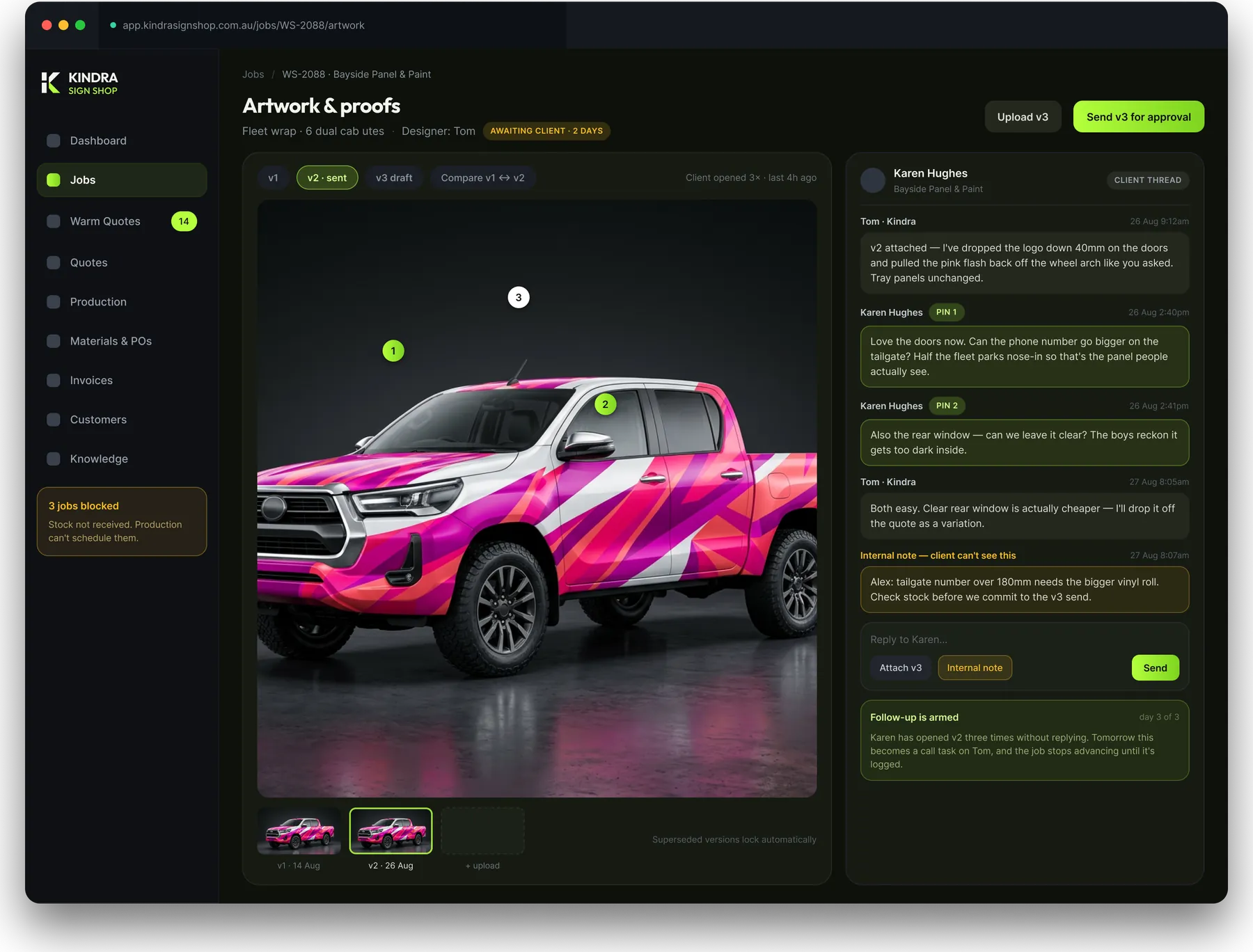The image size is (1253, 952).
Task: Click WS-2088 · Bayside Panel & Paint breadcrumb
Action: click(x=356, y=74)
